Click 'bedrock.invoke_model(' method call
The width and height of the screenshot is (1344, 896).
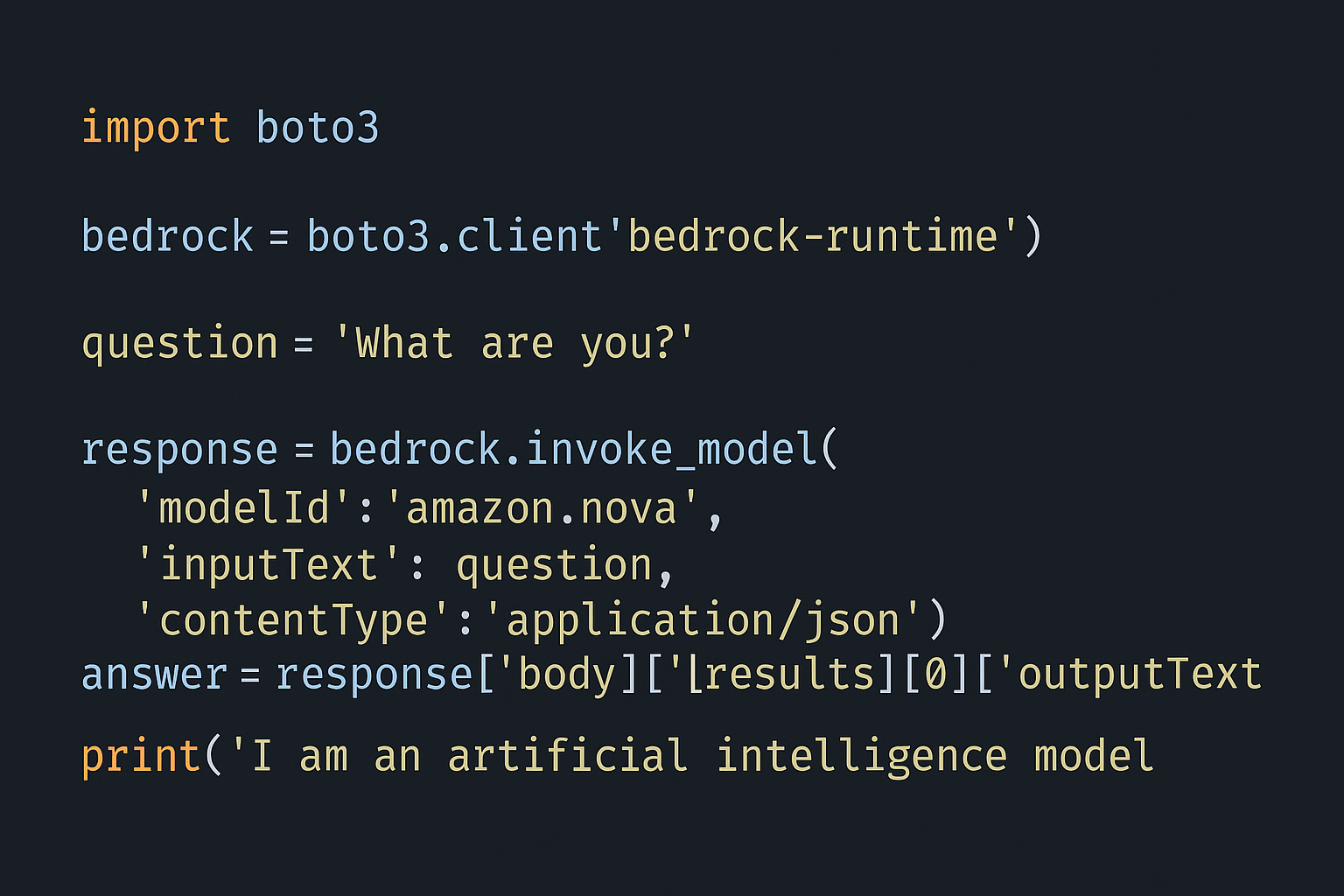pos(584,450)
